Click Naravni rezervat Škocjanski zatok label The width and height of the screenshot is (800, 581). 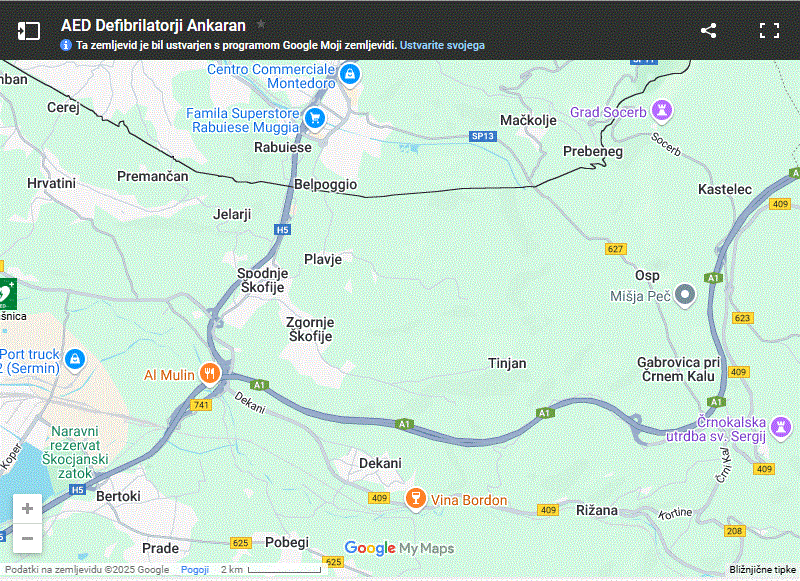[x=75, y=452]
